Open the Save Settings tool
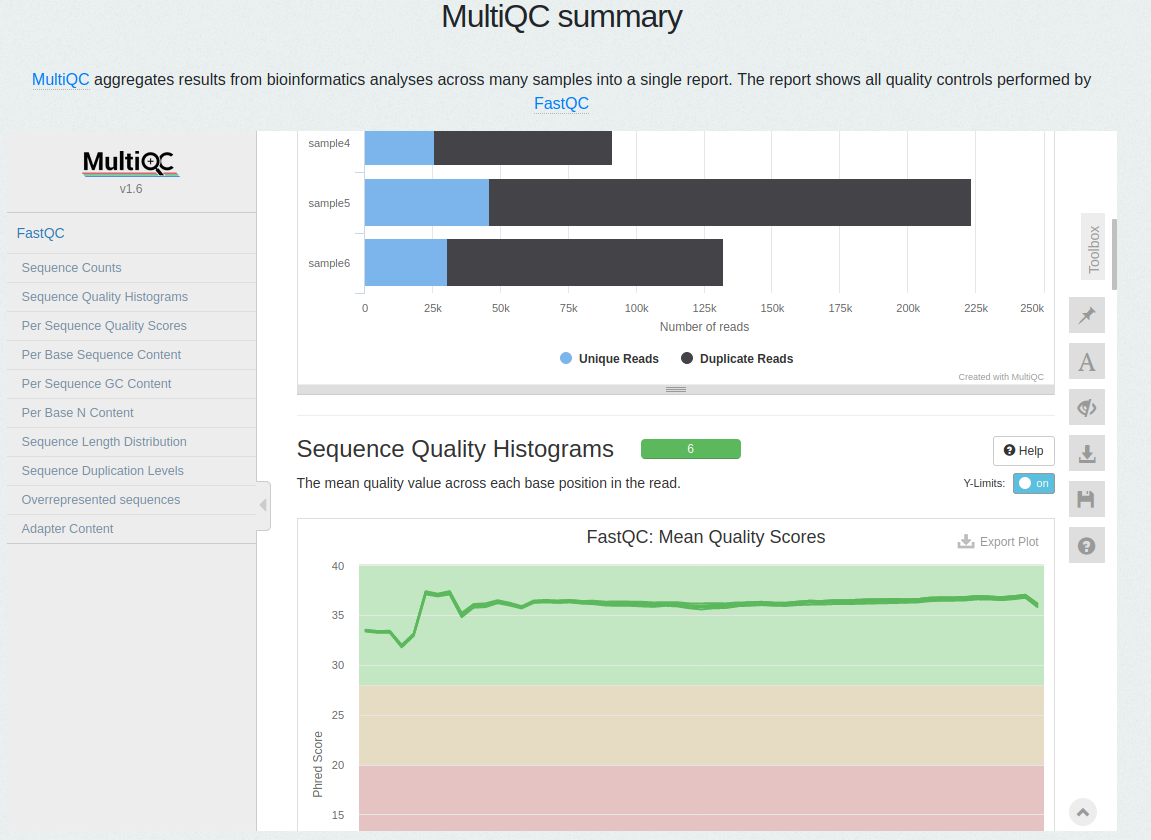Image resolution: width=1151 pixels, height=840 pixels. (x=1086, y=499)
